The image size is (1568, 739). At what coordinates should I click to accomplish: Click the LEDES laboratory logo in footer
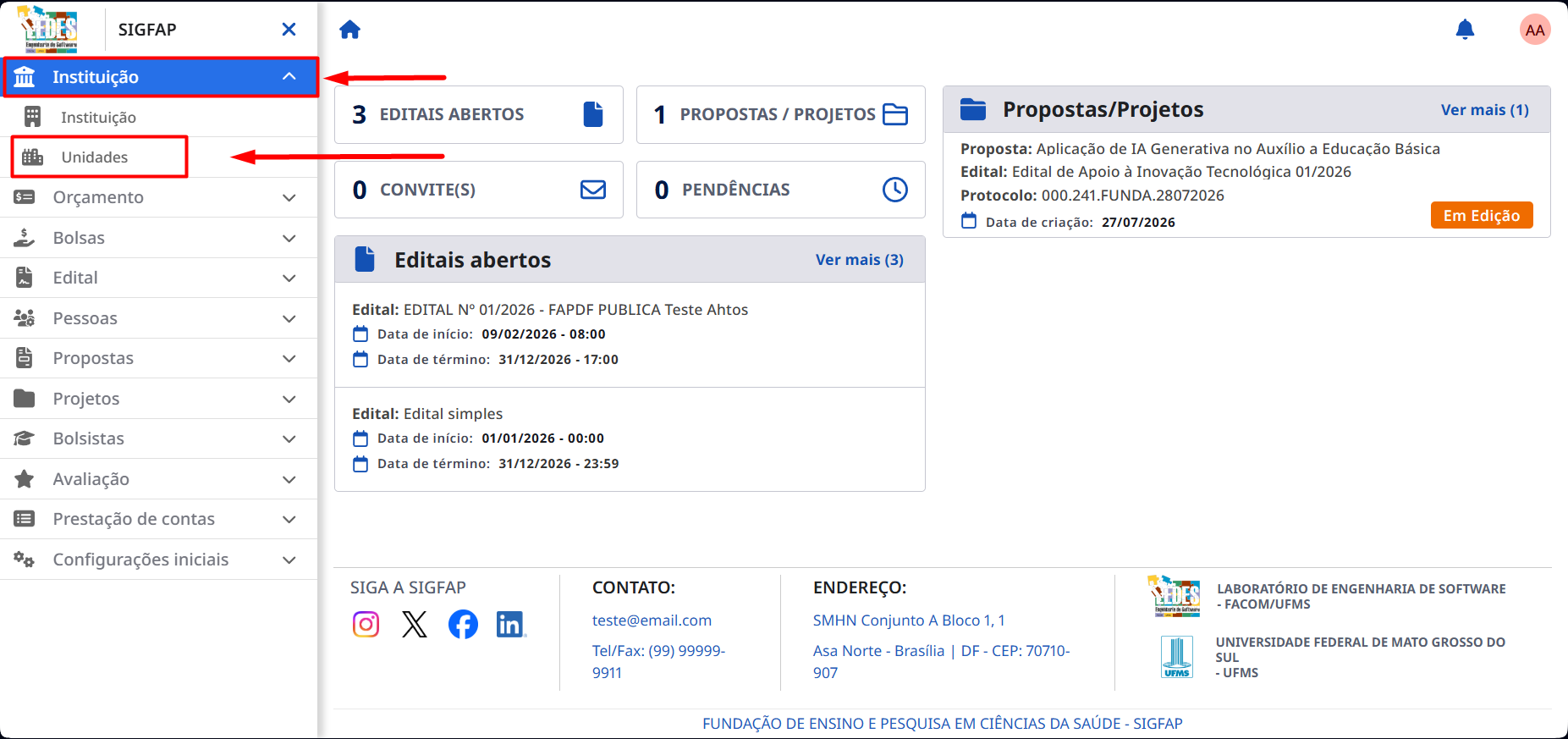point(1174,596)
